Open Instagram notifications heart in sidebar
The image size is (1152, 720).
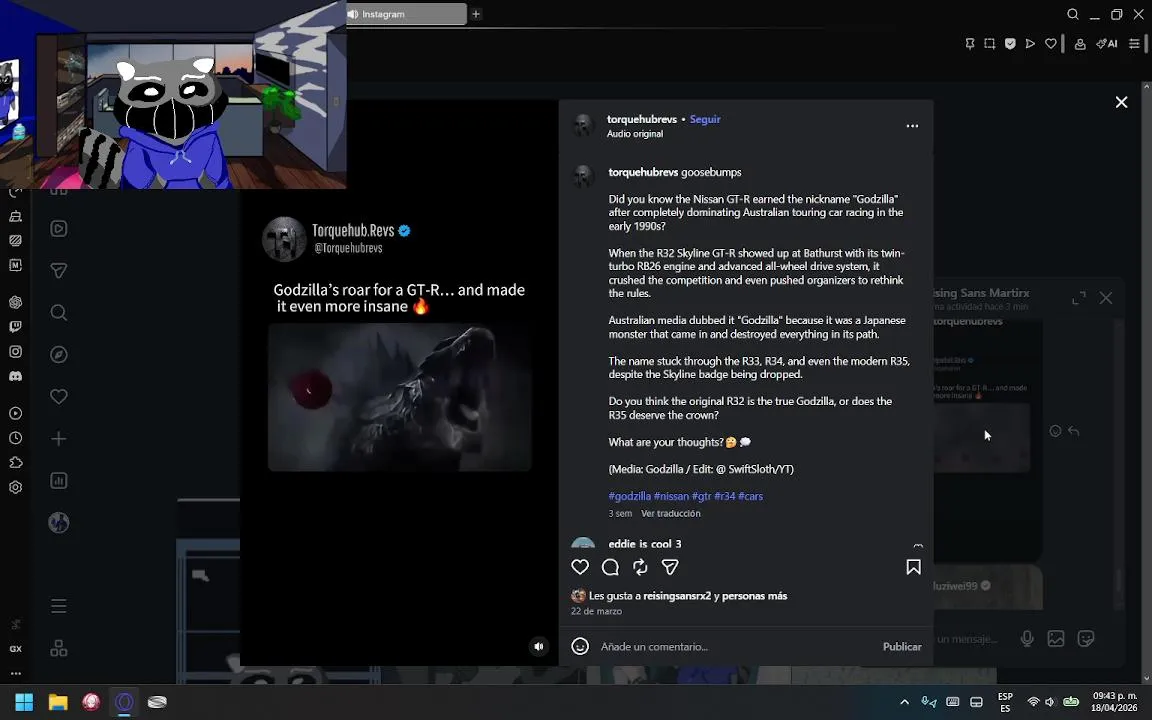pos(59,397)
